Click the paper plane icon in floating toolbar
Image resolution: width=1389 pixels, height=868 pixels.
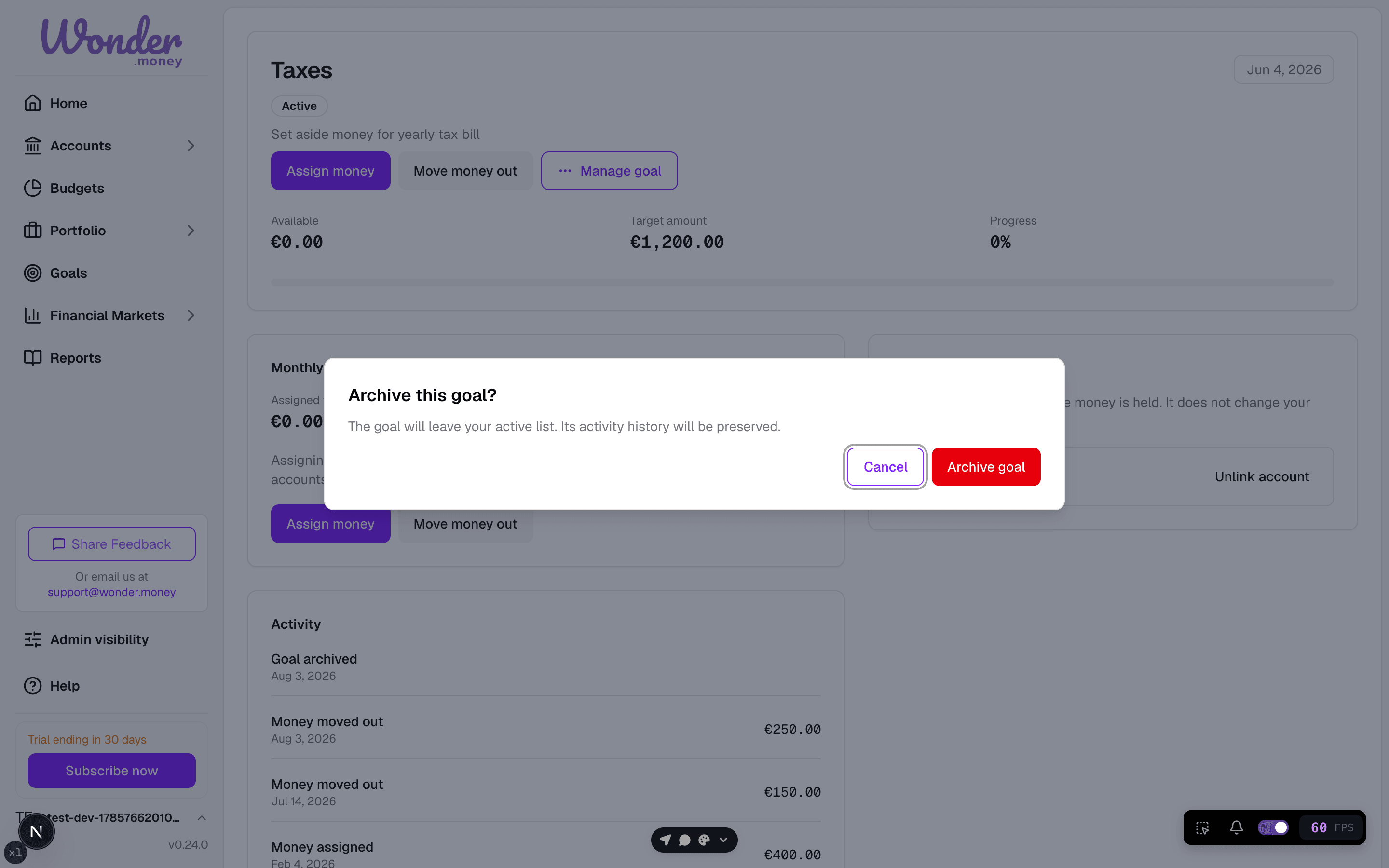[665, 840]
